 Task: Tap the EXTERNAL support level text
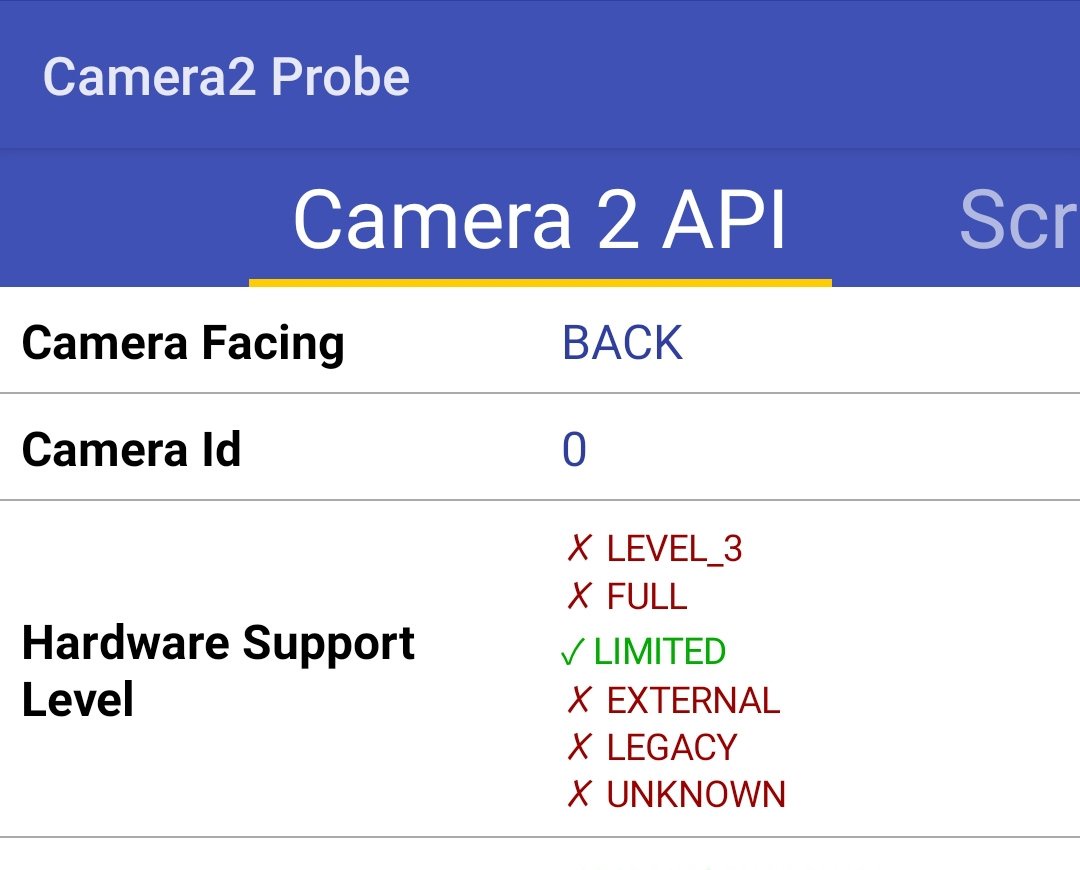click(693, 700)
